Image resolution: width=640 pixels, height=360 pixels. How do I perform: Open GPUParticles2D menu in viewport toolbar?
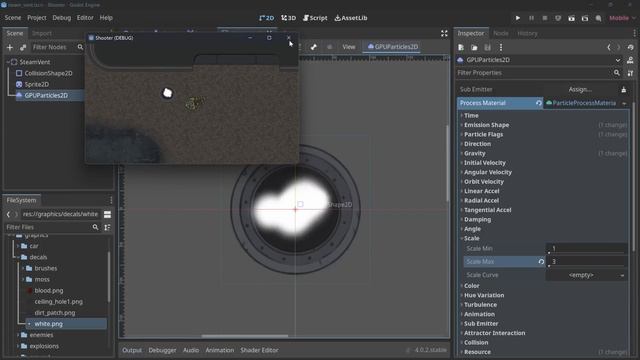[393, 47]
